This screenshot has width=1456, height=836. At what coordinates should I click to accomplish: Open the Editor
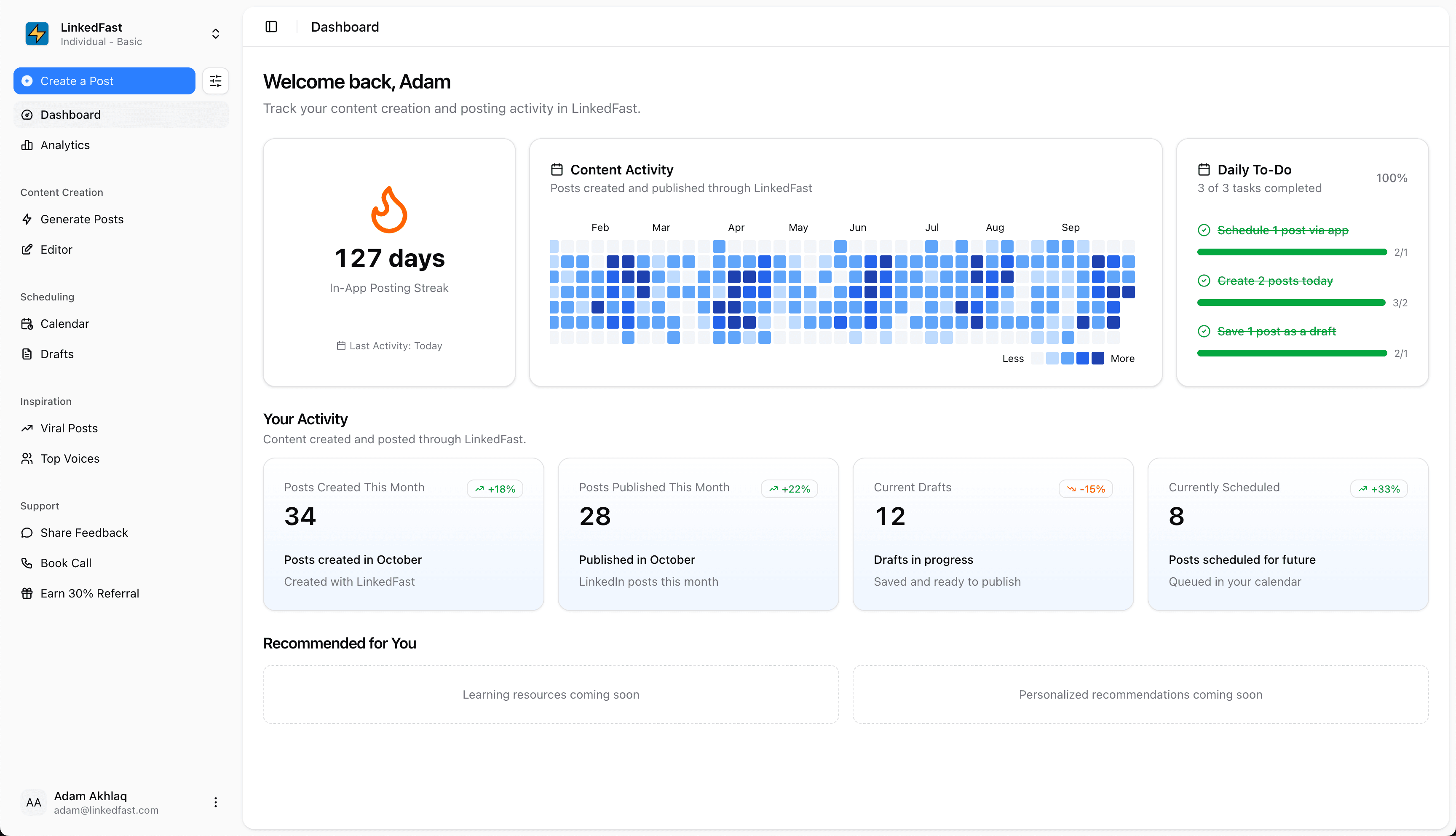click(55, 249)
